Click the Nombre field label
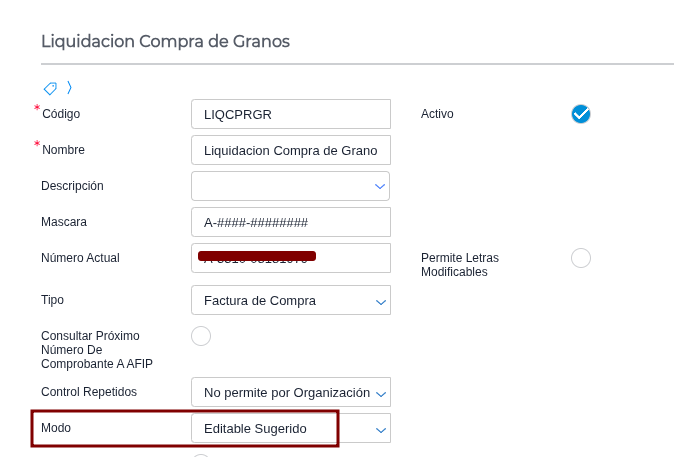Image resolution: width=674 pixels, height=457 pixels. pyautogui.click(x=63, y=150)
